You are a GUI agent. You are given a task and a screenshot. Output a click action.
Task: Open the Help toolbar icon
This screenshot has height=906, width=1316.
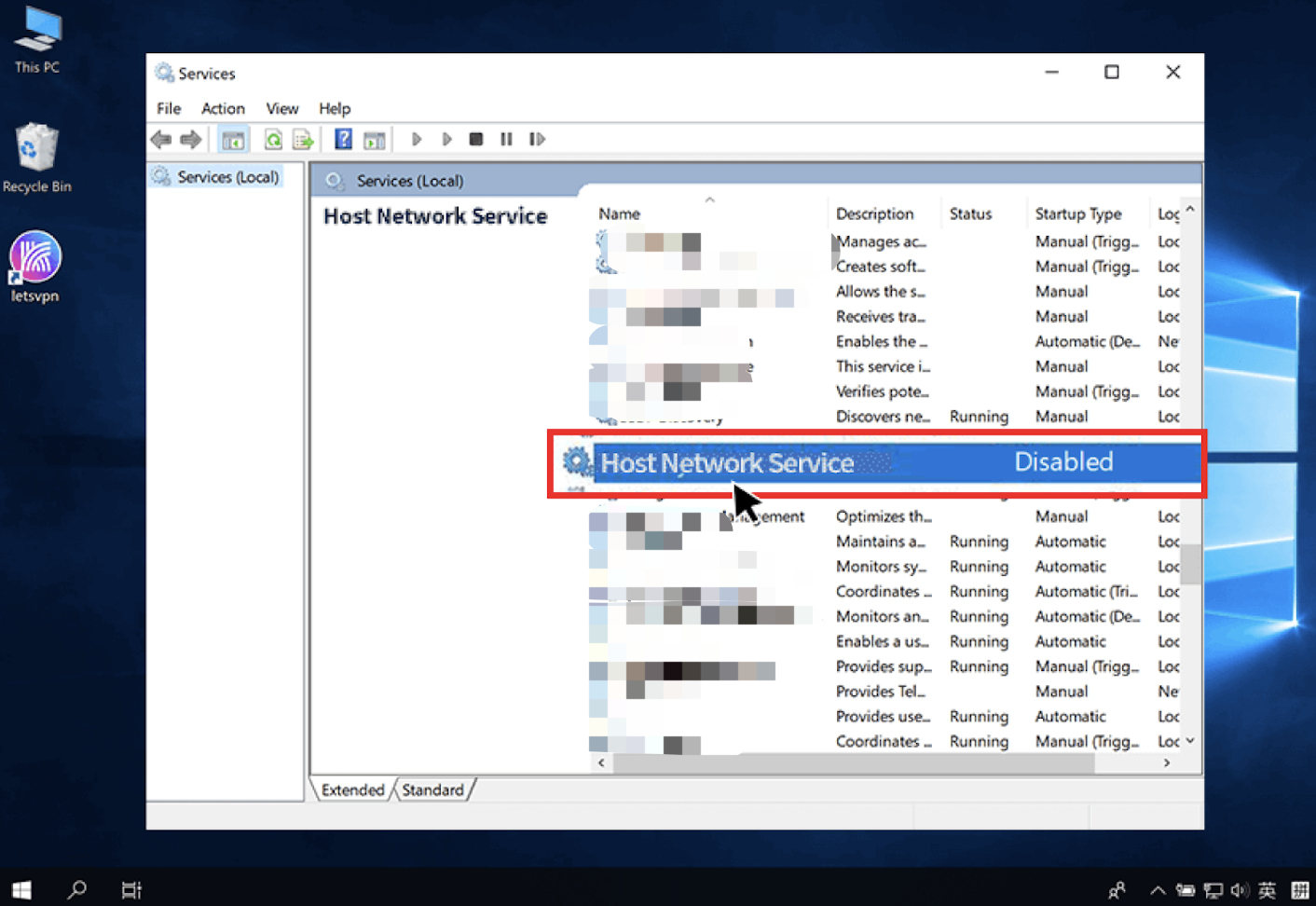pos(343,140)
